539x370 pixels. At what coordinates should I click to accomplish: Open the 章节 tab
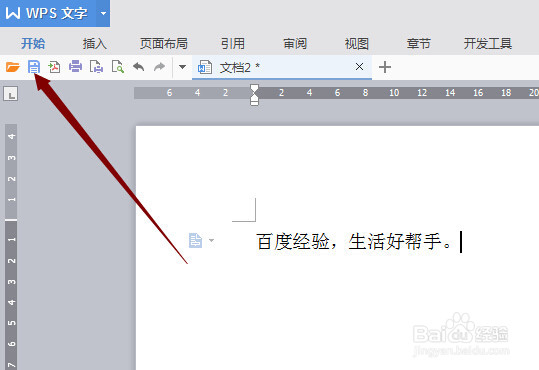(x=419, y=44)
